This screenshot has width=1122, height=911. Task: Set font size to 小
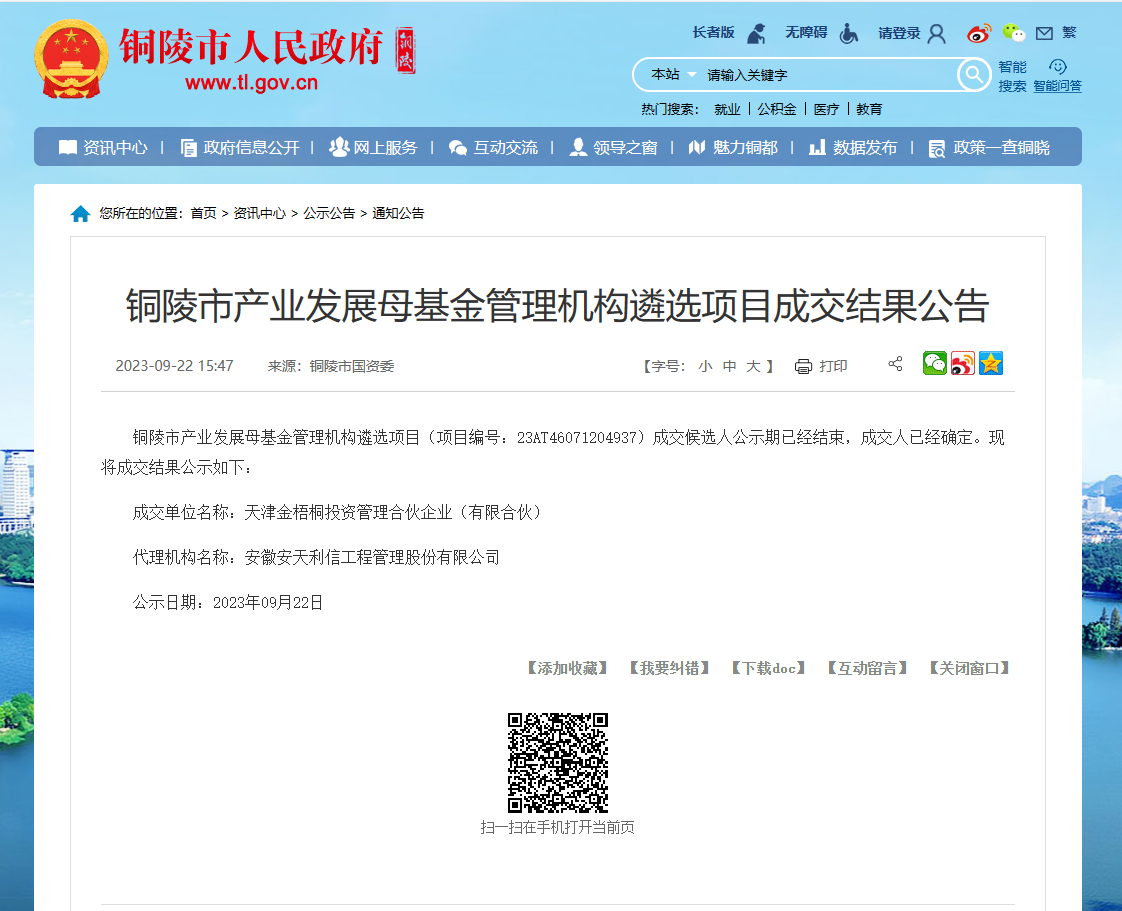pos(705,366)
